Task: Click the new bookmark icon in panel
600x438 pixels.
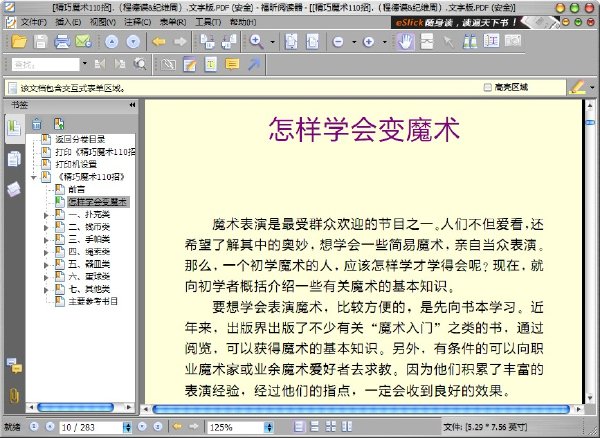Action: pos(59,124)
